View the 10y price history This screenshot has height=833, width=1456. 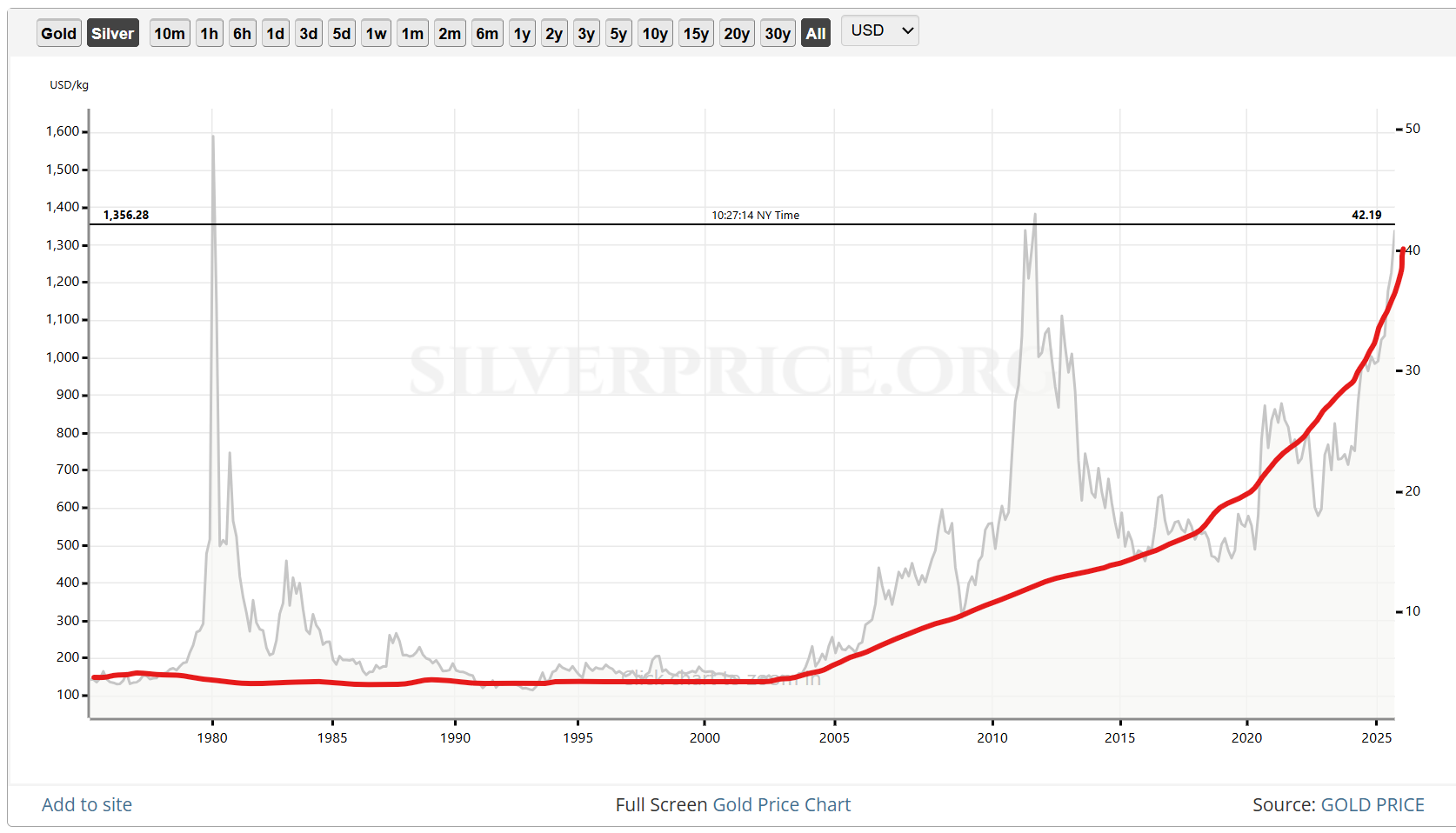(655, 33)
